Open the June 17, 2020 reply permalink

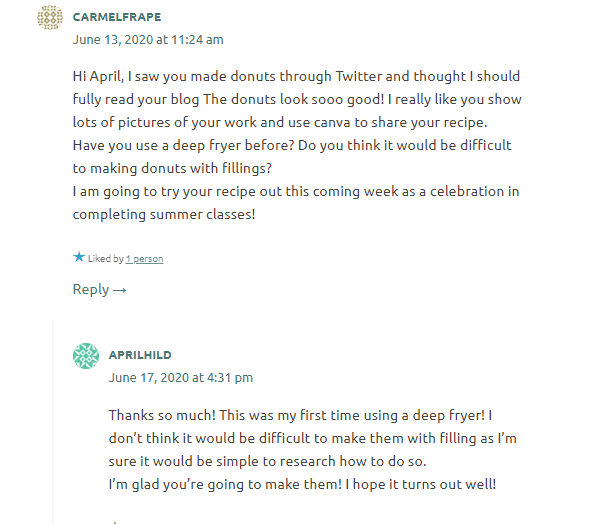[x=181, y=378]
